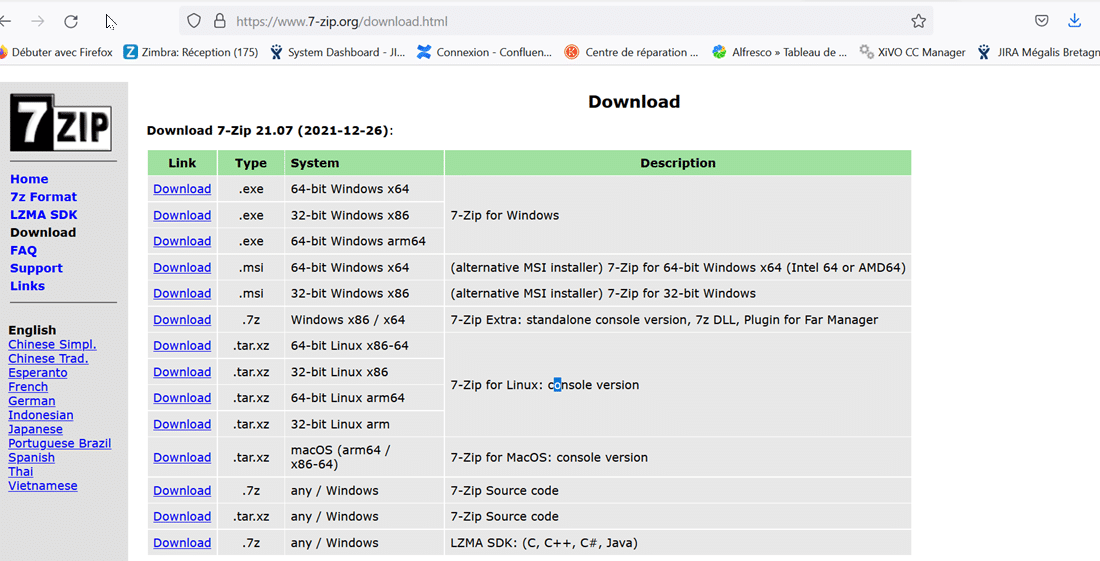Open Links sidebar item
This screenshot has height=561, width=1100.
(x=27, y=285)
